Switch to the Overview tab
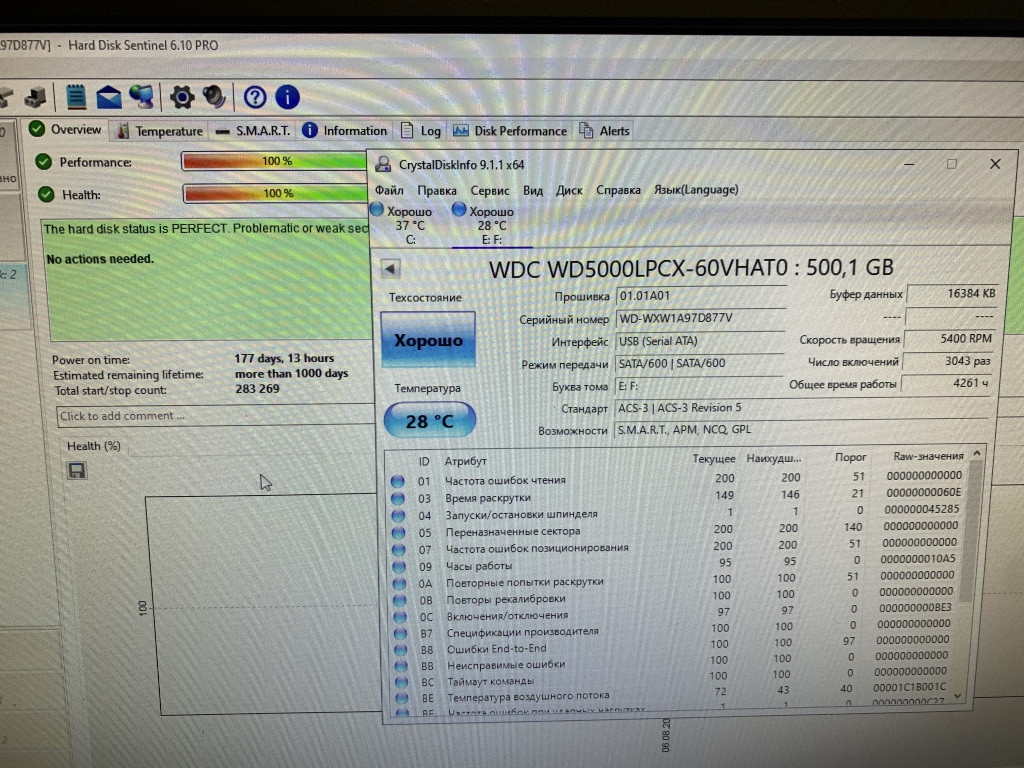1024x768 pixels. click(65, 129)
